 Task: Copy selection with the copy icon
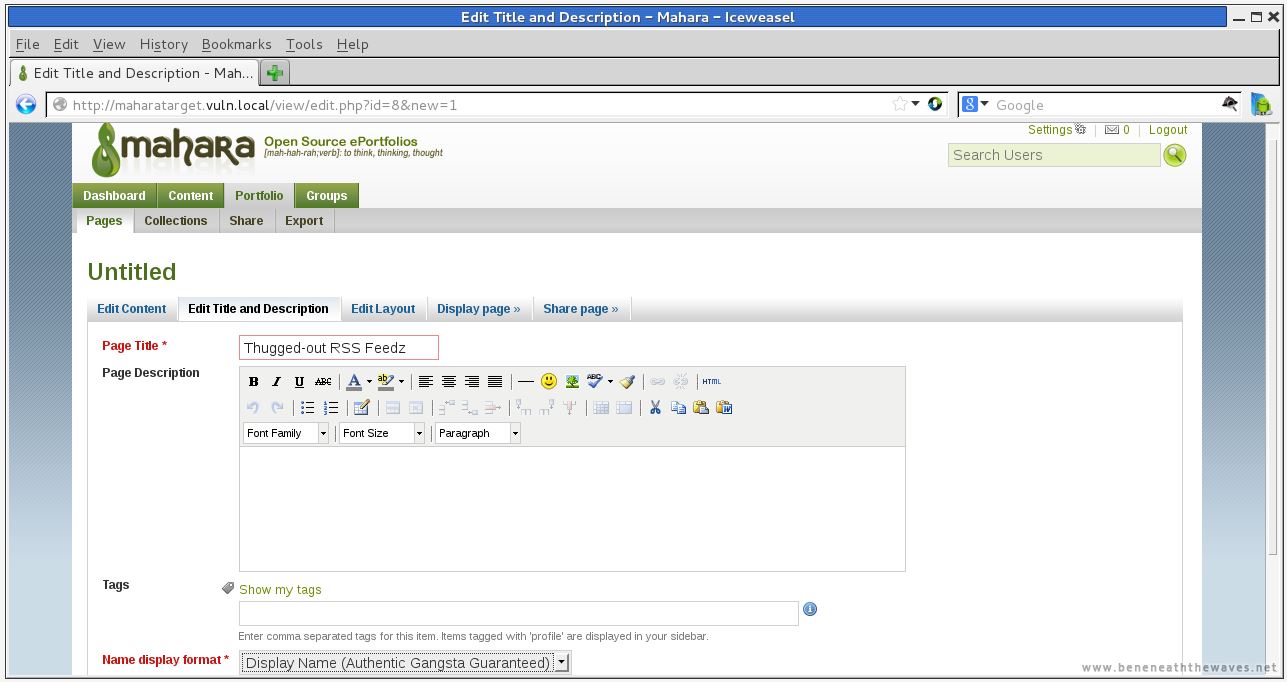pyautogui.click(x=678, y=407)
